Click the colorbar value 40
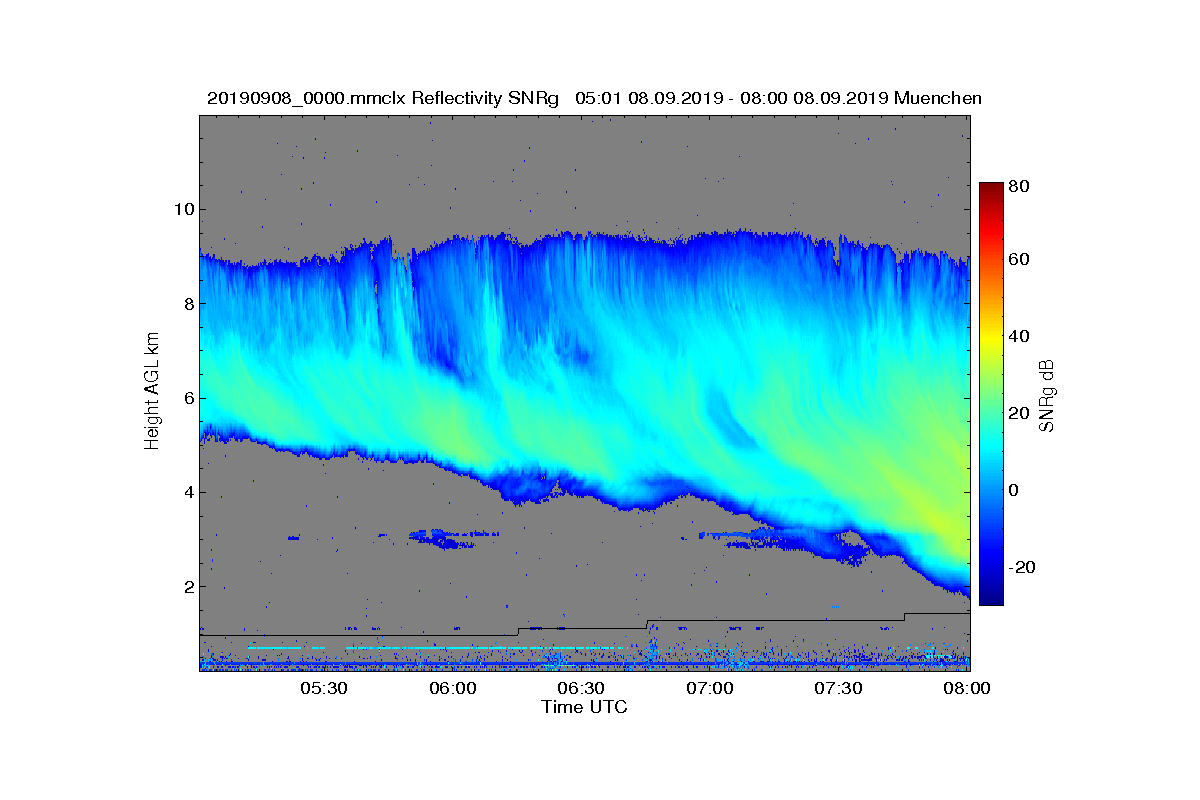1200x800 pixels. point(1020,336)
